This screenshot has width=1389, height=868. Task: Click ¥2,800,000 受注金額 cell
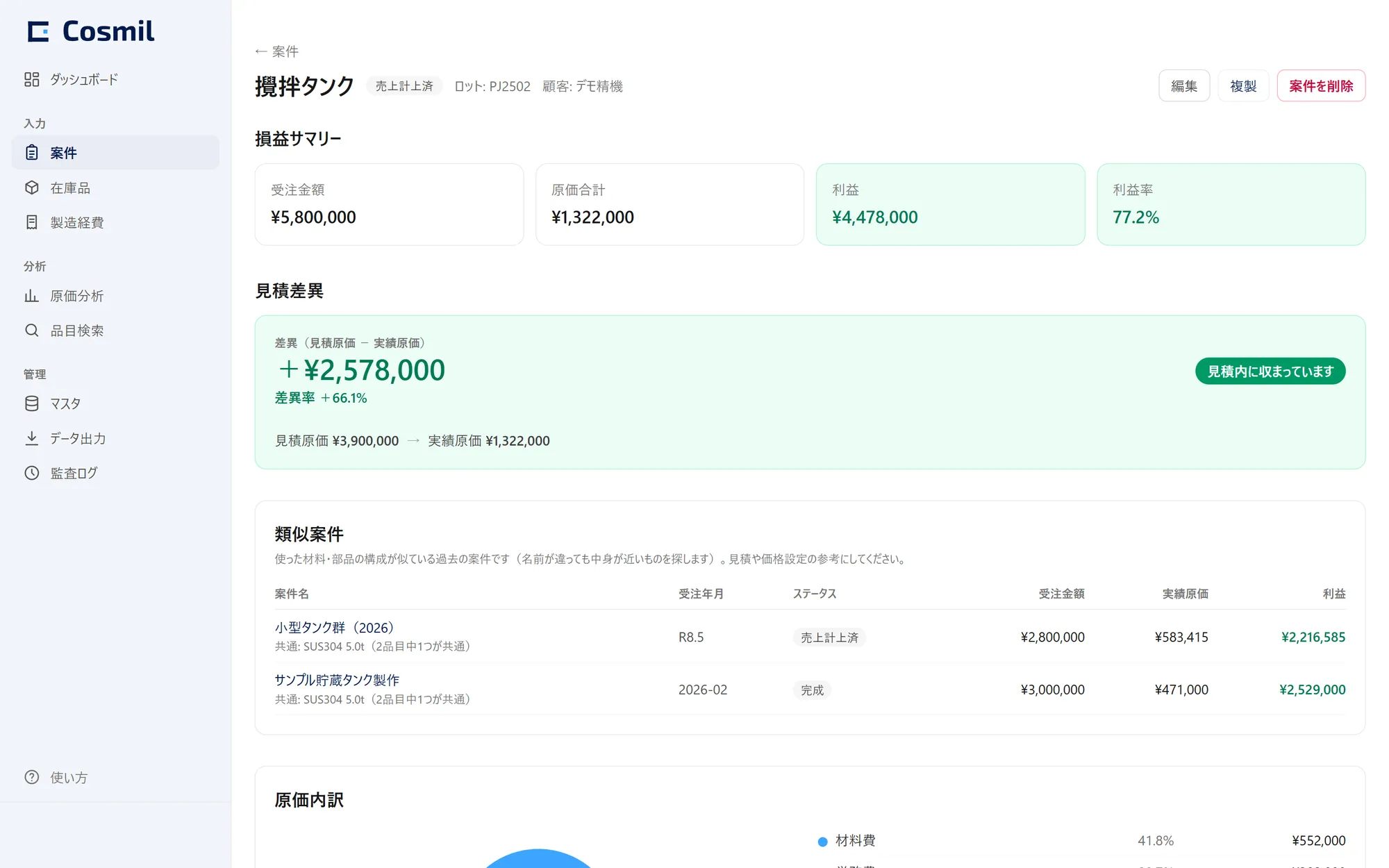click(x=1053, y=637)
